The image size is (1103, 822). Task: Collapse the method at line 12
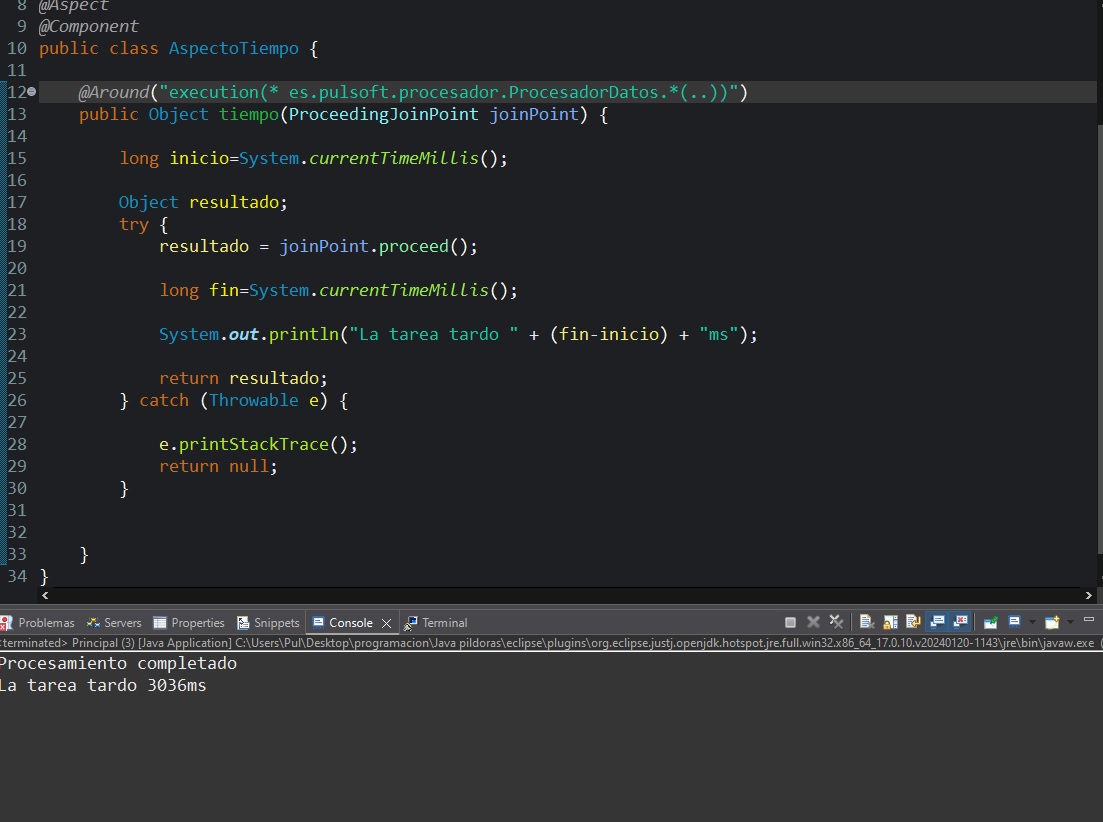click(x=32, y=92)
